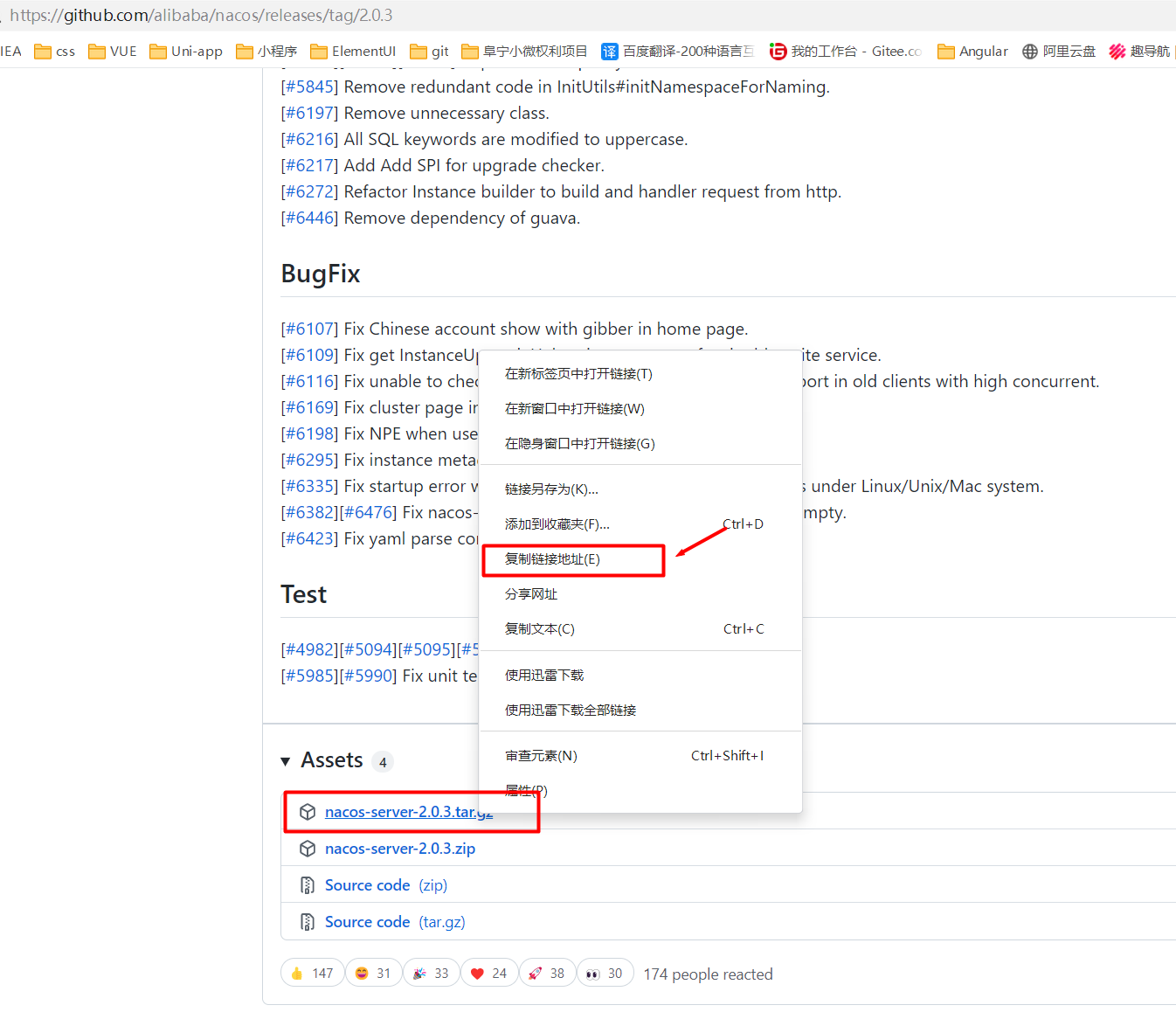Image resolution: width=1176 pixels, height=1033 pixels.
Task: Click the file icon beside Source code (zip)
Action: [x=308, y=885]
